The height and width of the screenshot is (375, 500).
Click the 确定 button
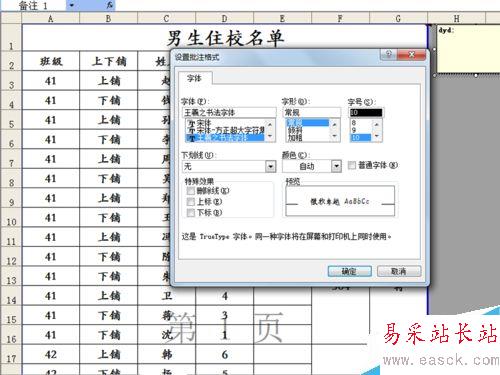[350, 271]
